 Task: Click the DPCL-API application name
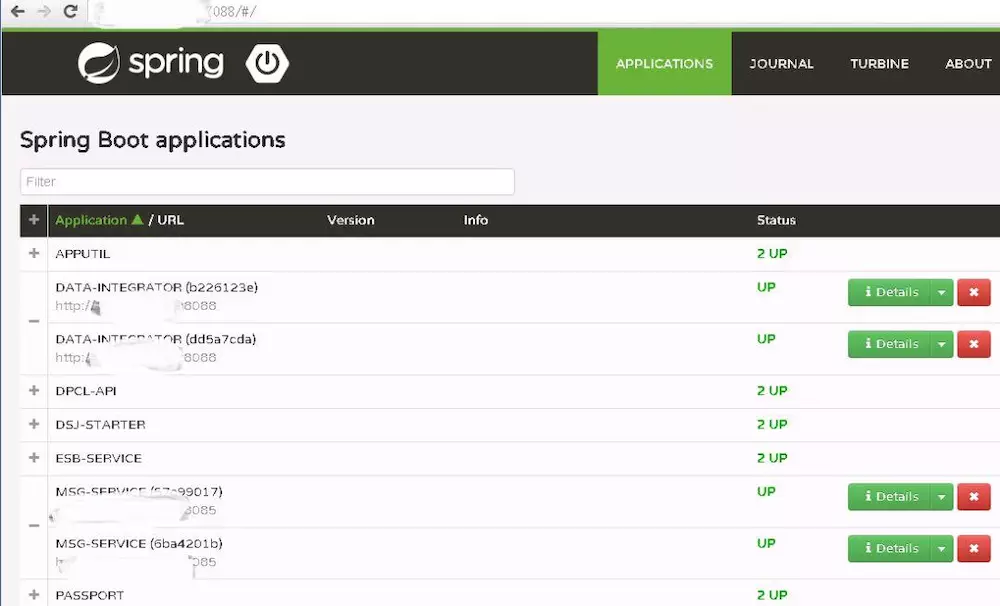86,391
